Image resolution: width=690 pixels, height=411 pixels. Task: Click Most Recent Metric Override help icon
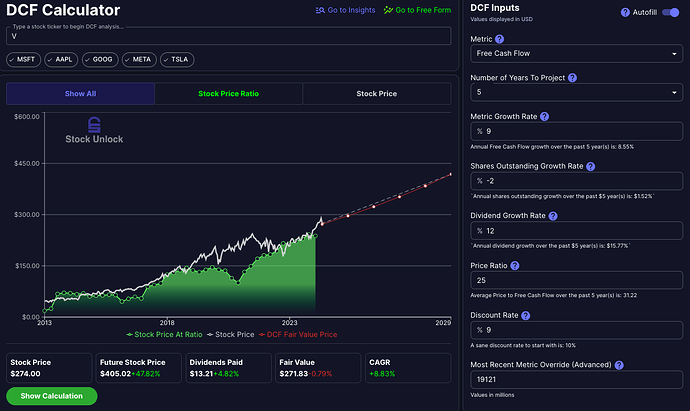click(619, 365)
